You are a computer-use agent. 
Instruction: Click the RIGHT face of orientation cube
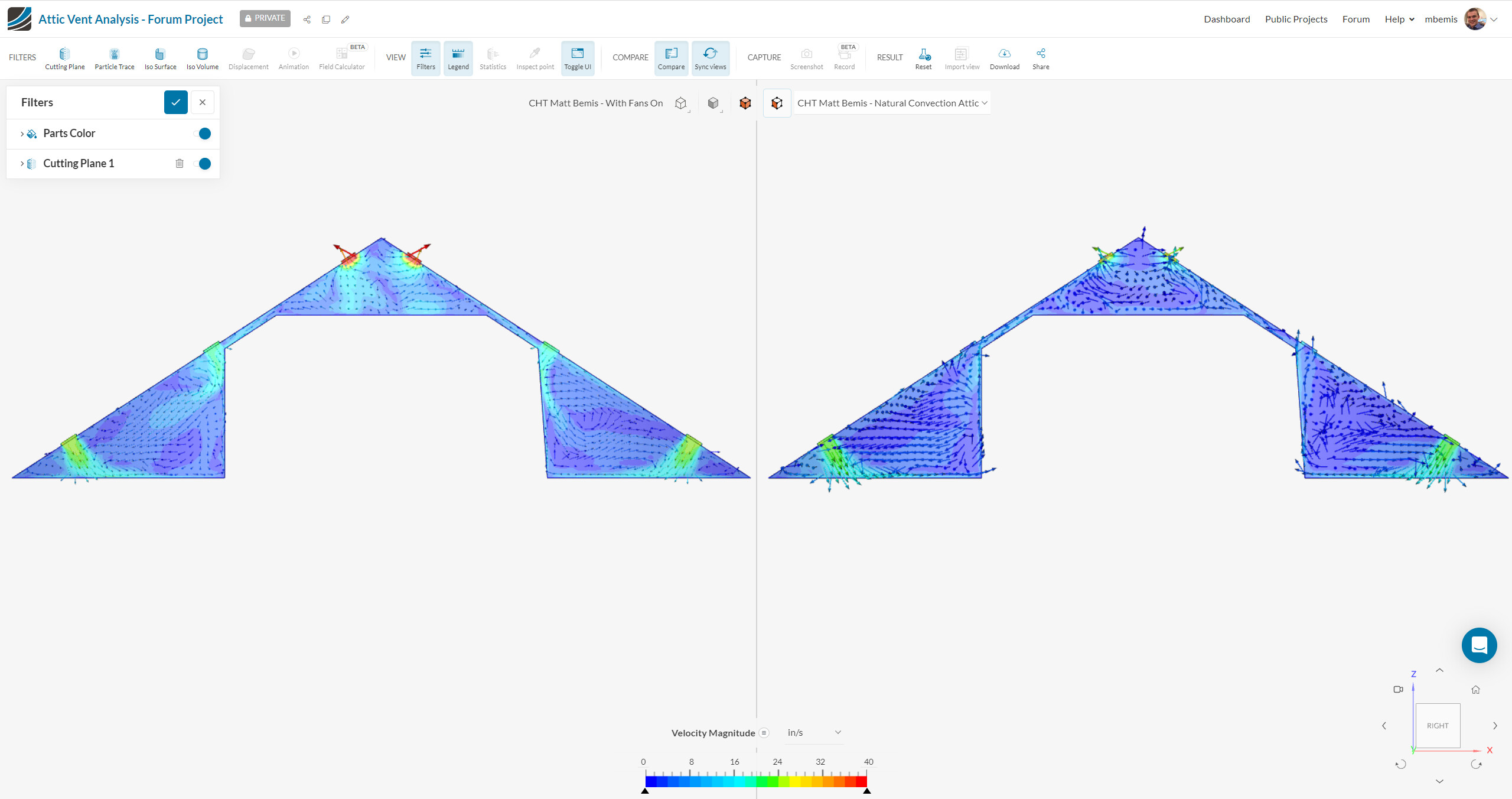[1438, 726]
